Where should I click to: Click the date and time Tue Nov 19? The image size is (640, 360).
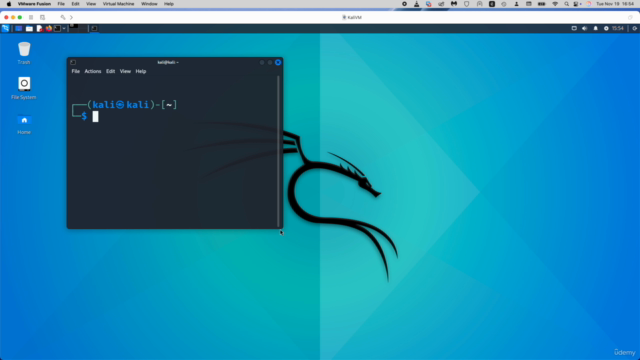615,4
